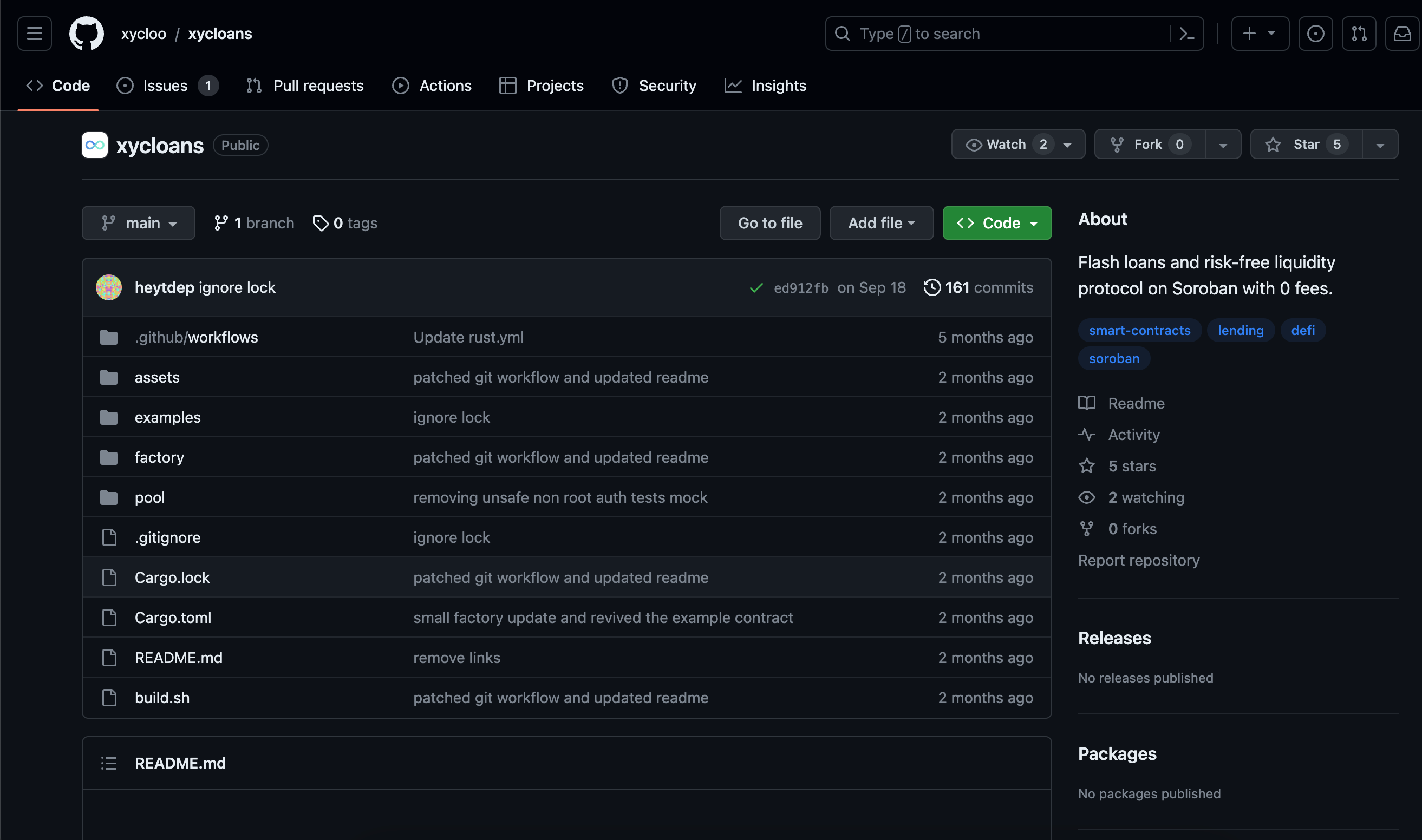Fork the xycloans repository
The height and width of the screenshot is (840, 1422).
(1150, 145)
